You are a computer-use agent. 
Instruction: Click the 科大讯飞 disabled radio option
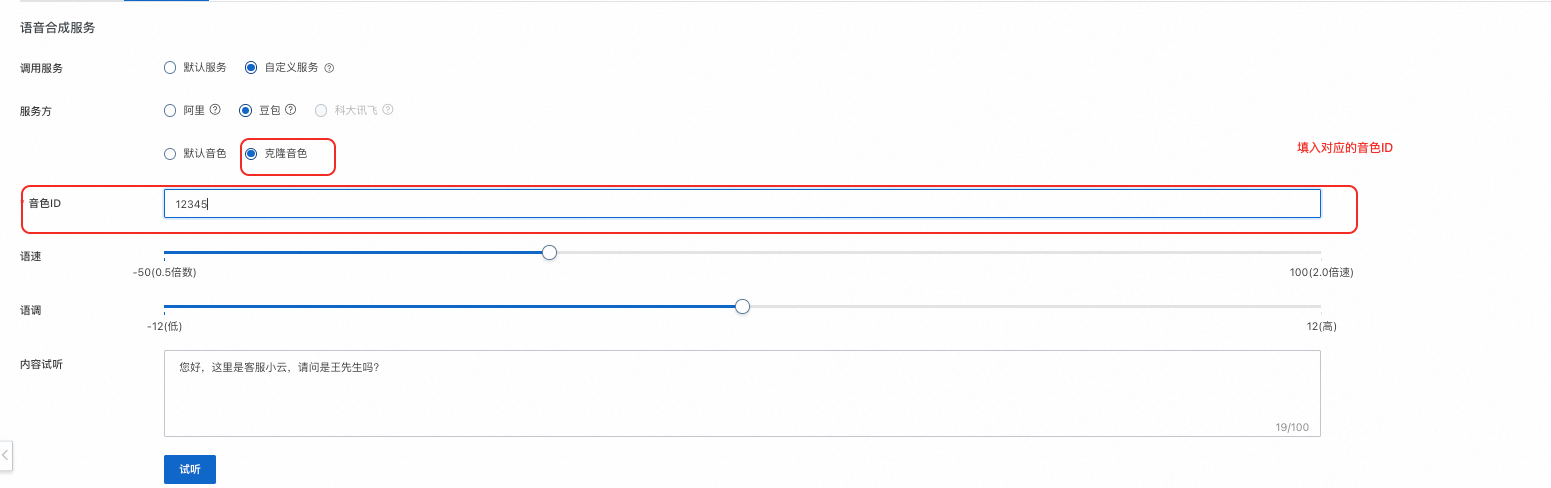[321, 110]
